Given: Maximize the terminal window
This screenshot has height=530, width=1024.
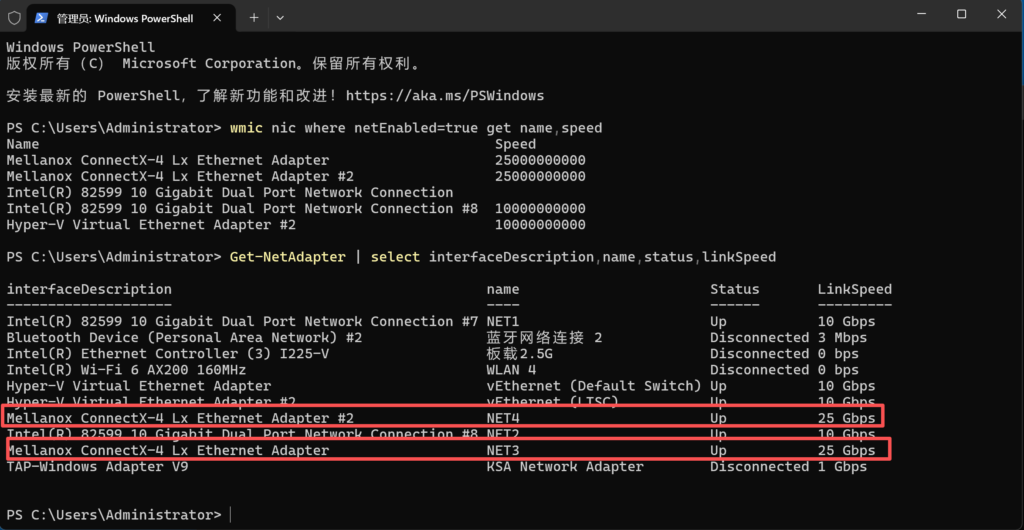Looking at the screenshot, I should tap(961, 14).
